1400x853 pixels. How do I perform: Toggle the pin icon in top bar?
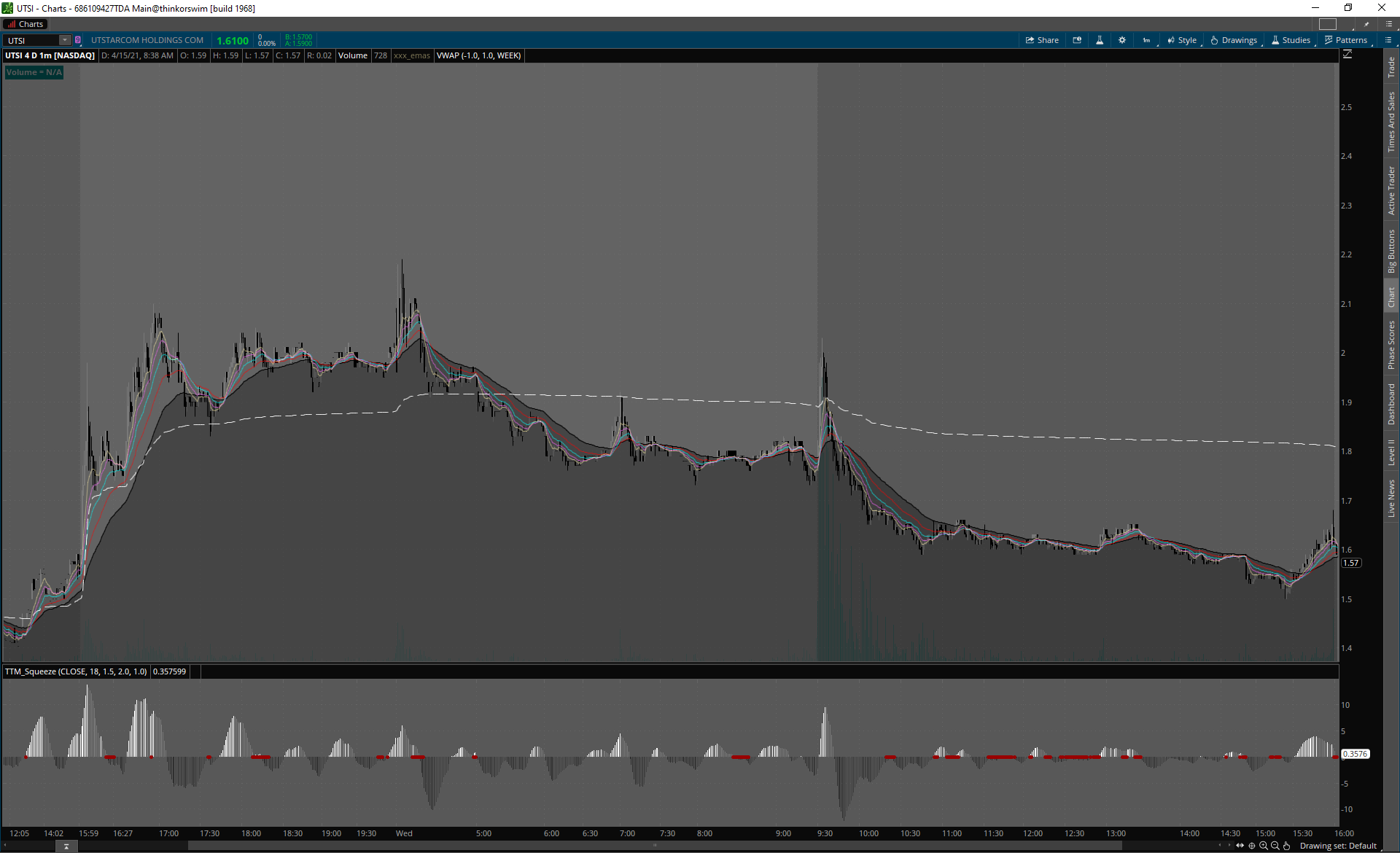point(1366,24)
